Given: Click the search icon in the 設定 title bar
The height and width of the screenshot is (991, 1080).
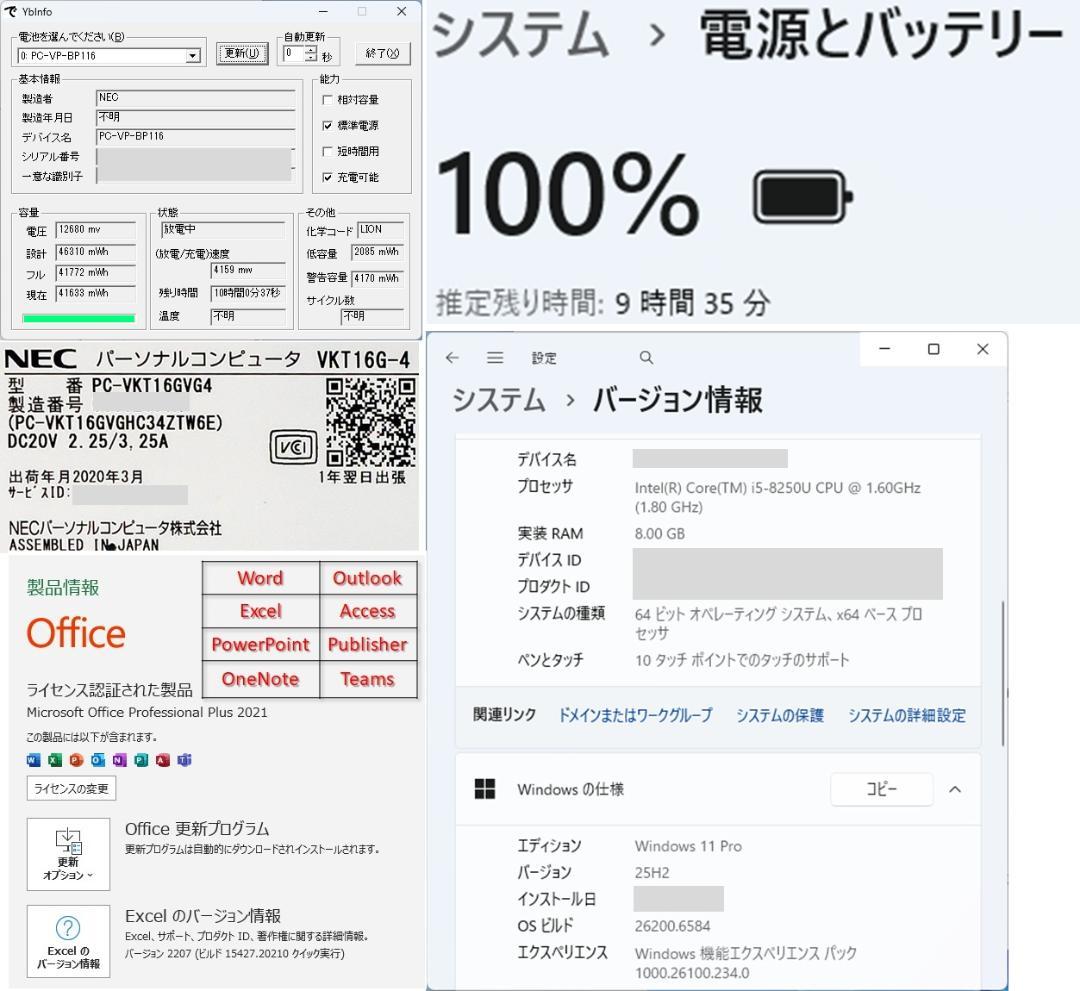Looking at the screenshot, I should (646, 357).
